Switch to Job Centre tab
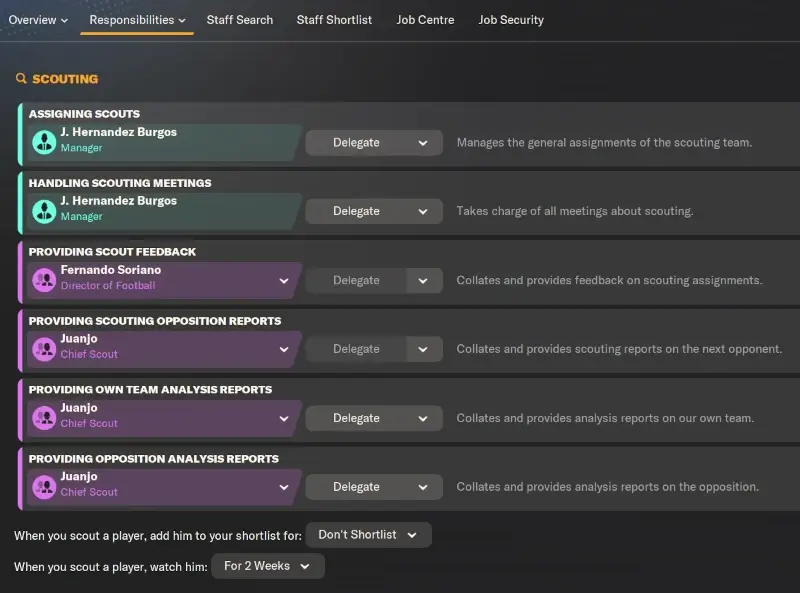The image size is (800, 593). pyautogui.click(x=426, y=20)
